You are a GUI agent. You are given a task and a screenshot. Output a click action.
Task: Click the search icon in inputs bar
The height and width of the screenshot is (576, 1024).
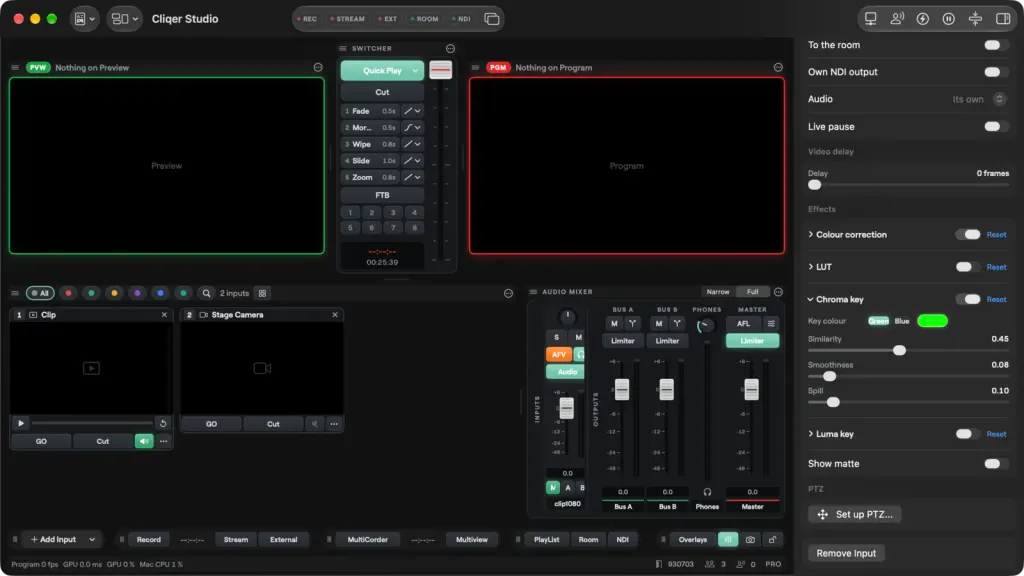pos(206,293)
